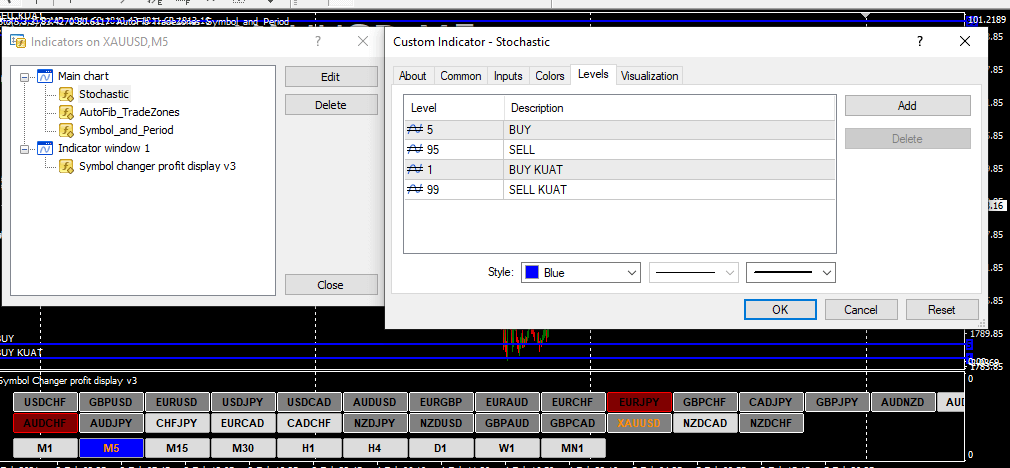Click Edit in Indicators dialog
The height and width of the screenshot is (468, 1010).
pos(330,77)
